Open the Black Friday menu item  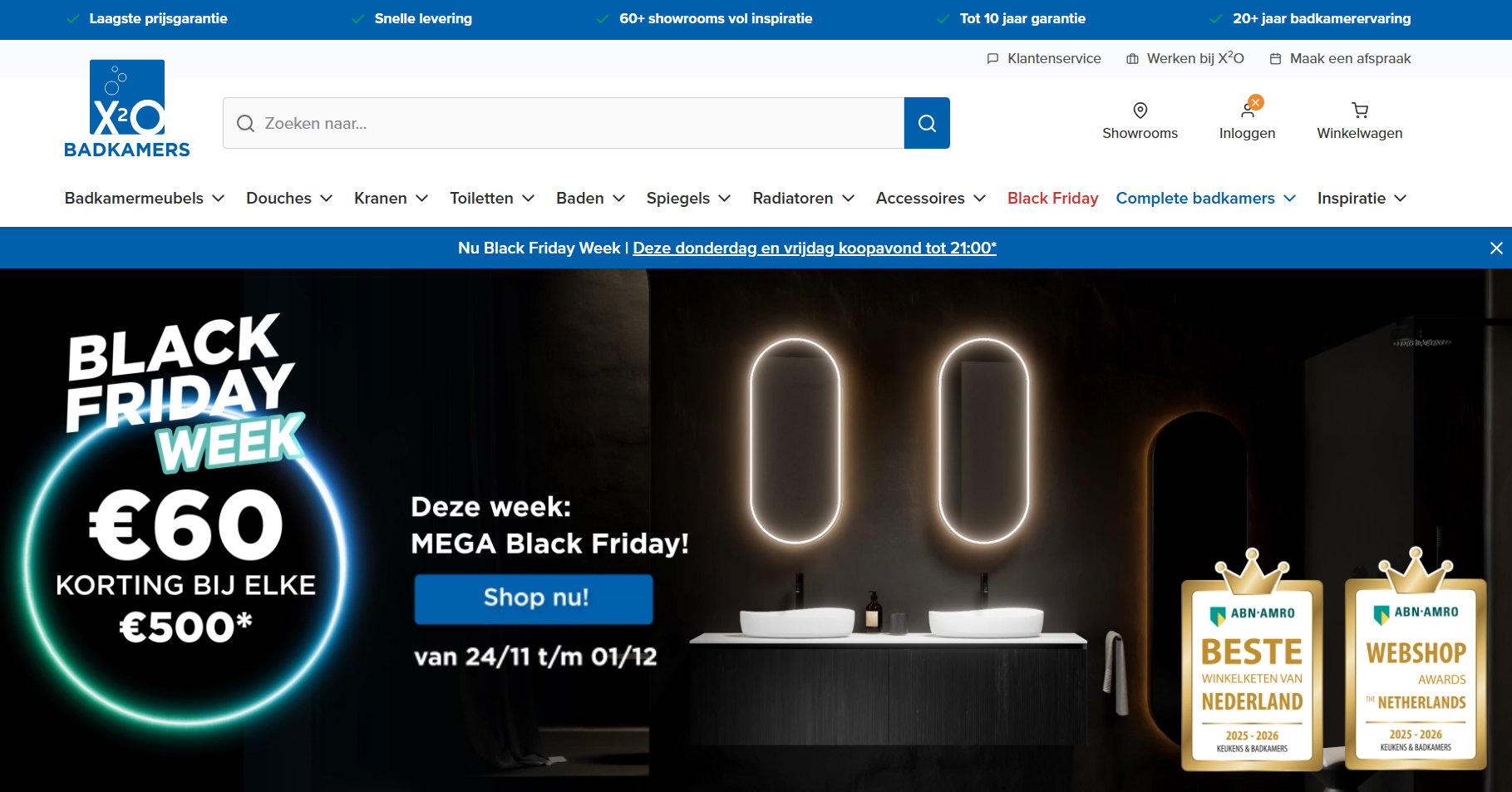1052,199
